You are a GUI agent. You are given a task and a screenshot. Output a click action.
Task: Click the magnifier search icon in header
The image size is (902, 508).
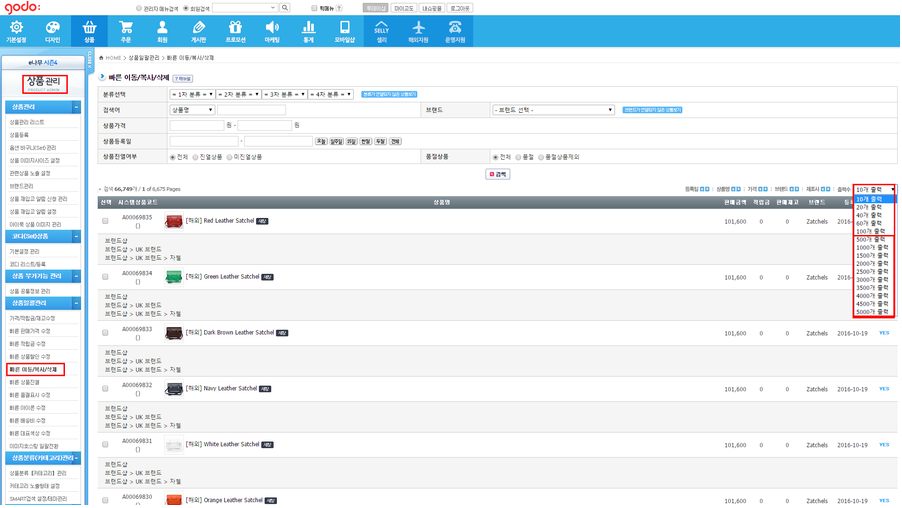point(285,7)
